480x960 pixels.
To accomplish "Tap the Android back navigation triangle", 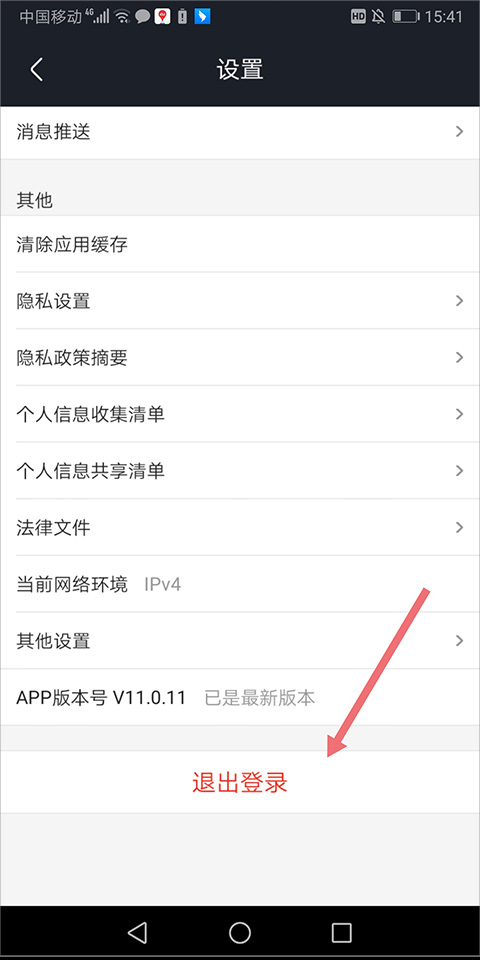I will coord(138,932).
